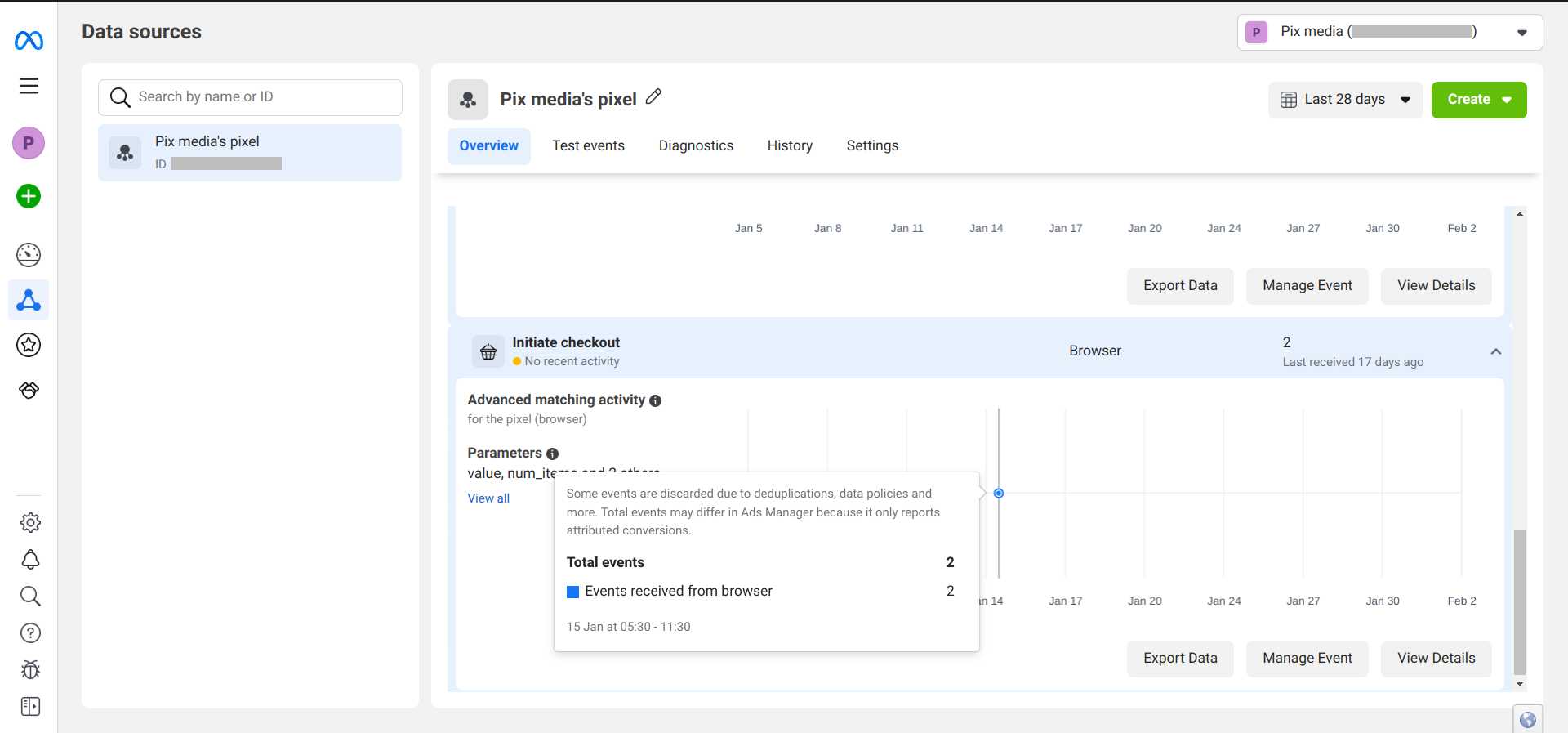Open notifications bell icon
This screenshot has height=733, width=1568.
(30, 560)
